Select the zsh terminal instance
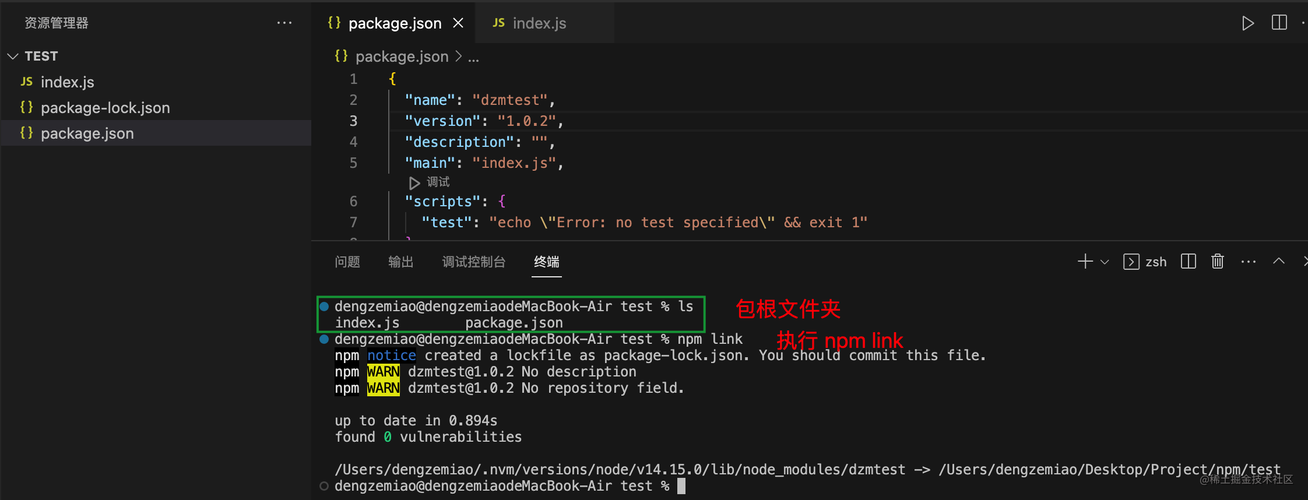The height and width of the screenshot is (500, 1308). [1146, 262]
